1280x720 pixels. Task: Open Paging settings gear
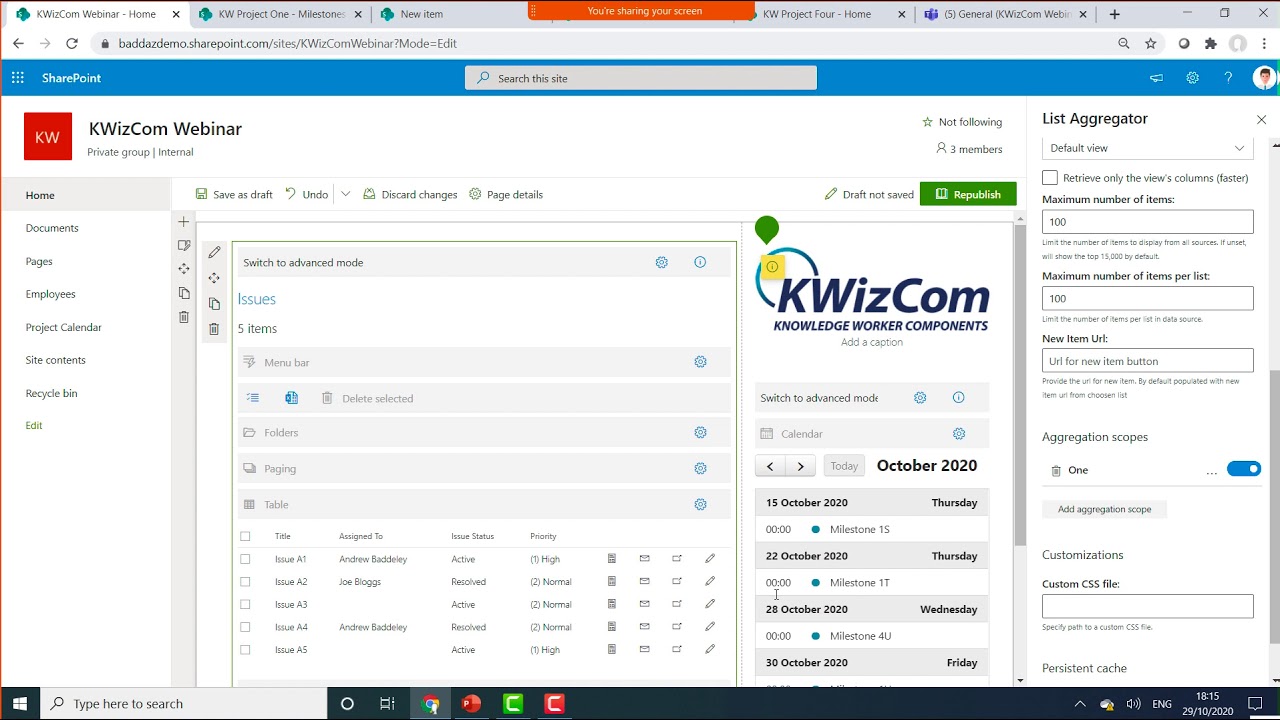point(700,468)
